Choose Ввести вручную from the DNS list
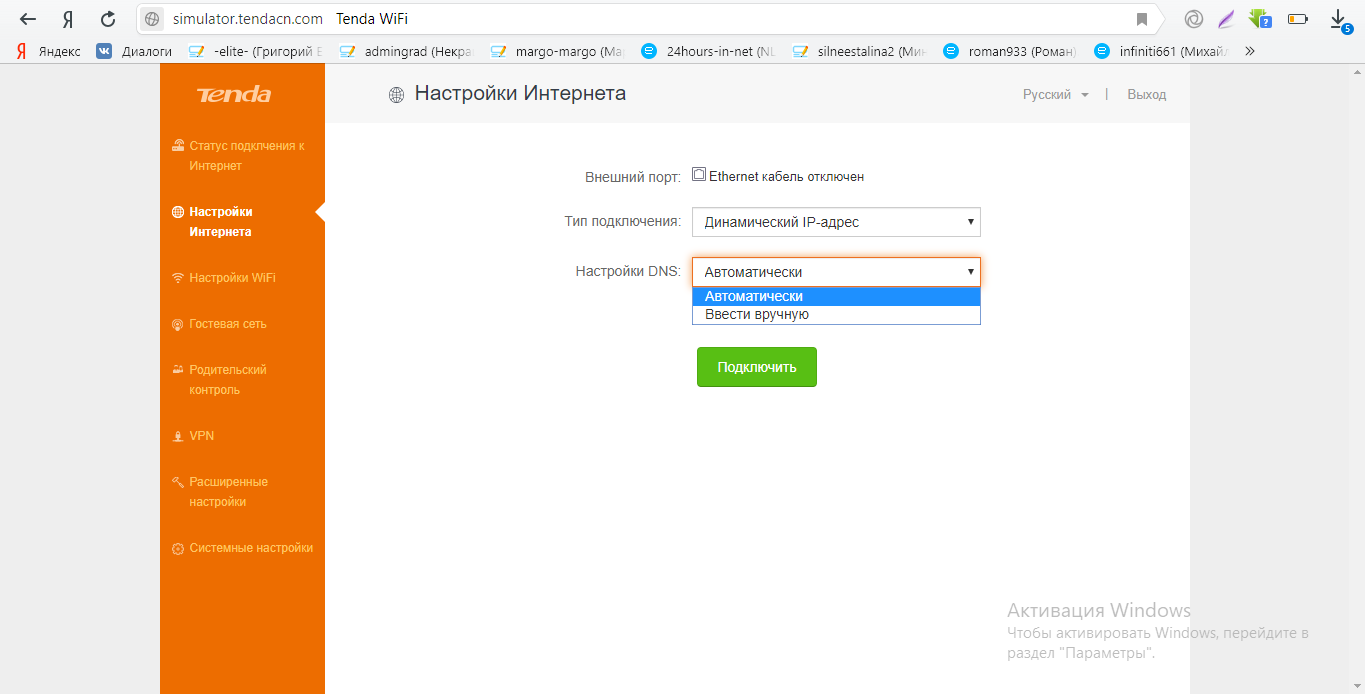Viewport: 1365px width, 694px height. [x=836, y=314]
